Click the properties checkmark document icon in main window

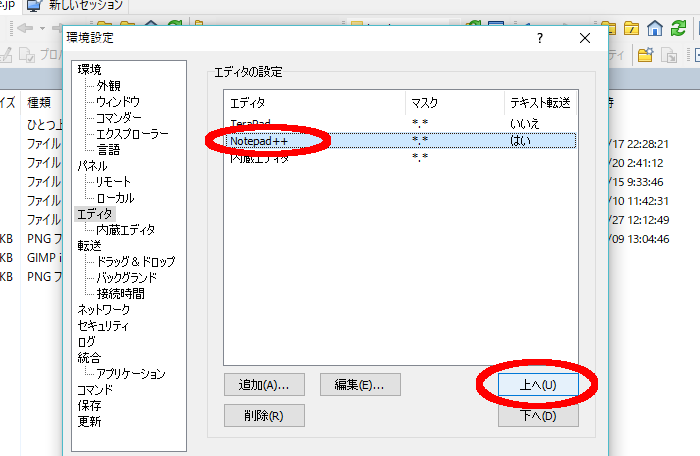pos(27,55)
